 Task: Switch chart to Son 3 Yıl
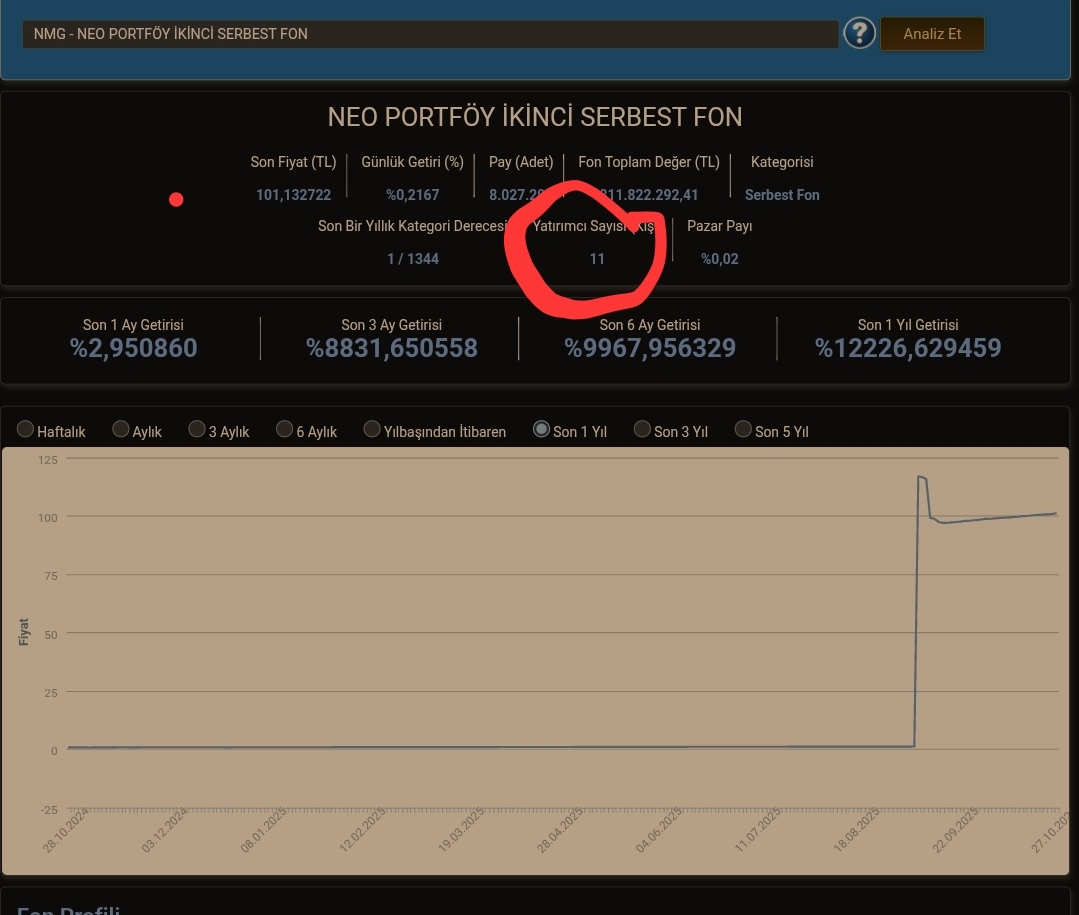(x=642, y=429)
